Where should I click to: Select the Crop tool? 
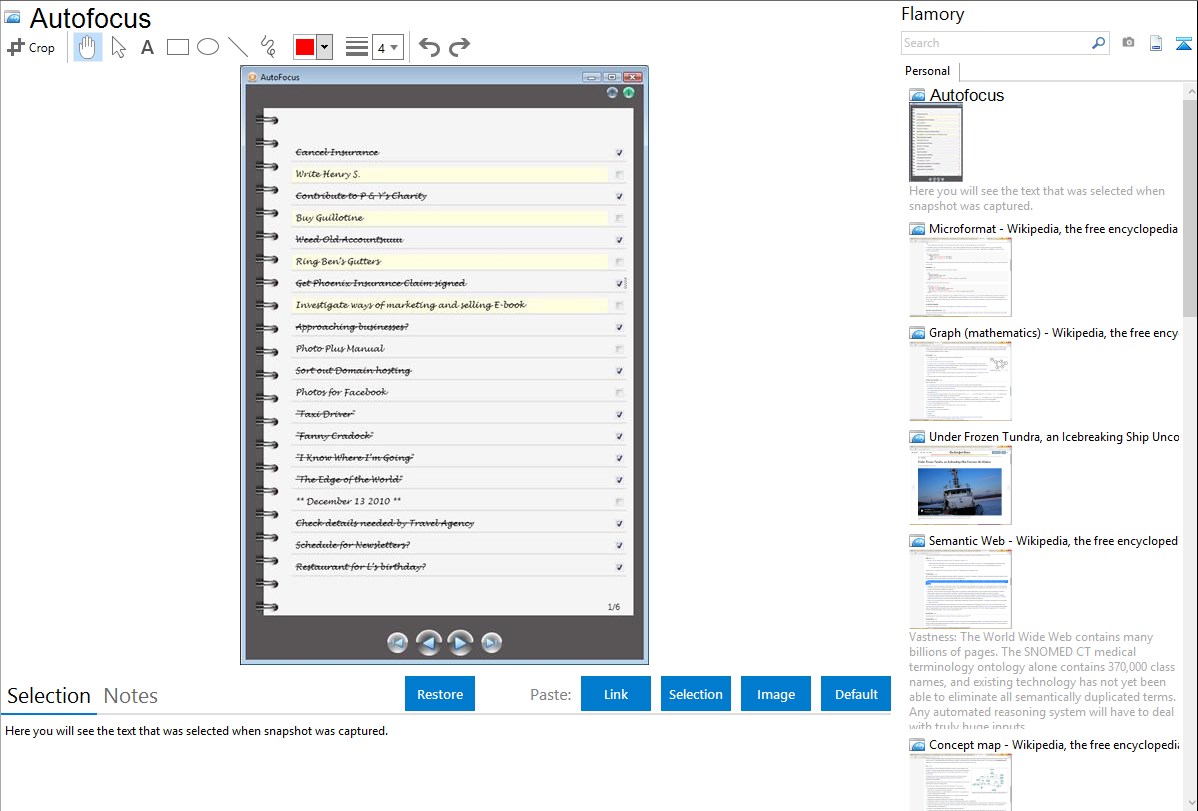pyautogui.click(x=31, y=47)
